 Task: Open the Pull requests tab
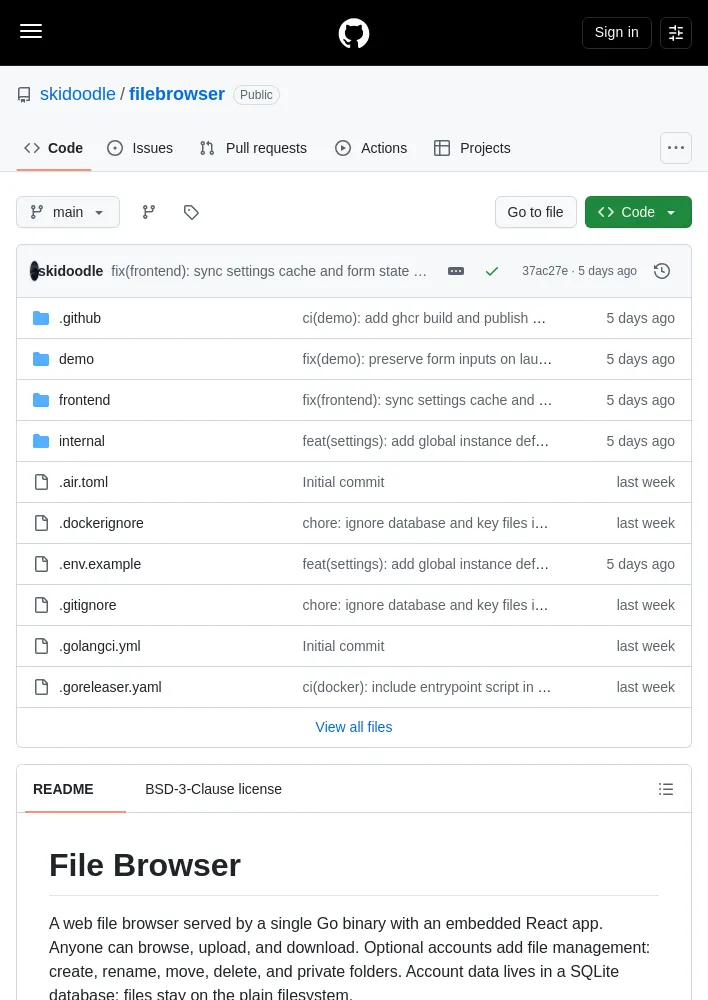pos(253,148)
